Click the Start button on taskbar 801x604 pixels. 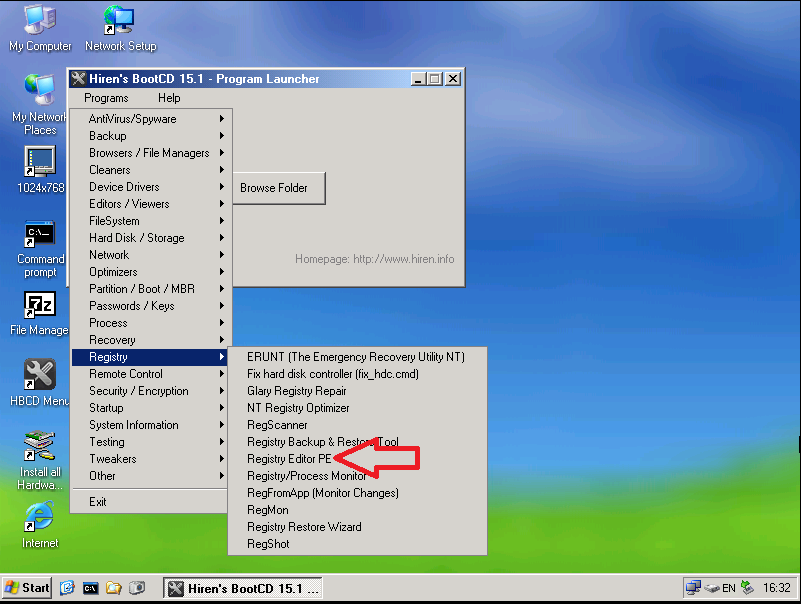point(26,588)
